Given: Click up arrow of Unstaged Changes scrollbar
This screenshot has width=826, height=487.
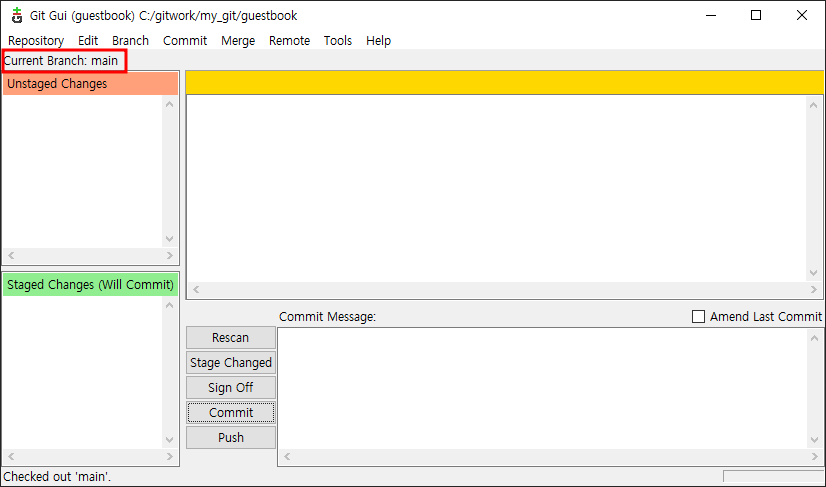Looking at the screenshot, I should click(x=170, y=104).
